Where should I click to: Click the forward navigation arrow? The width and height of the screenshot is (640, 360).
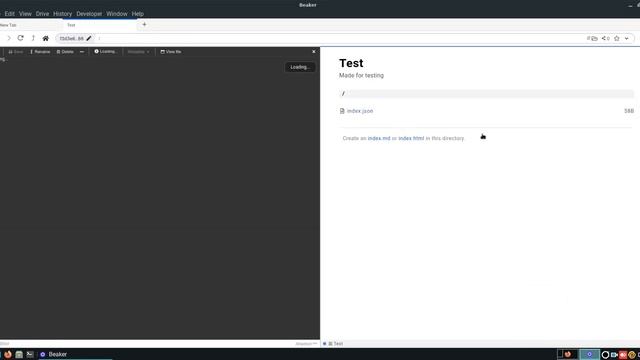(9, 38)
